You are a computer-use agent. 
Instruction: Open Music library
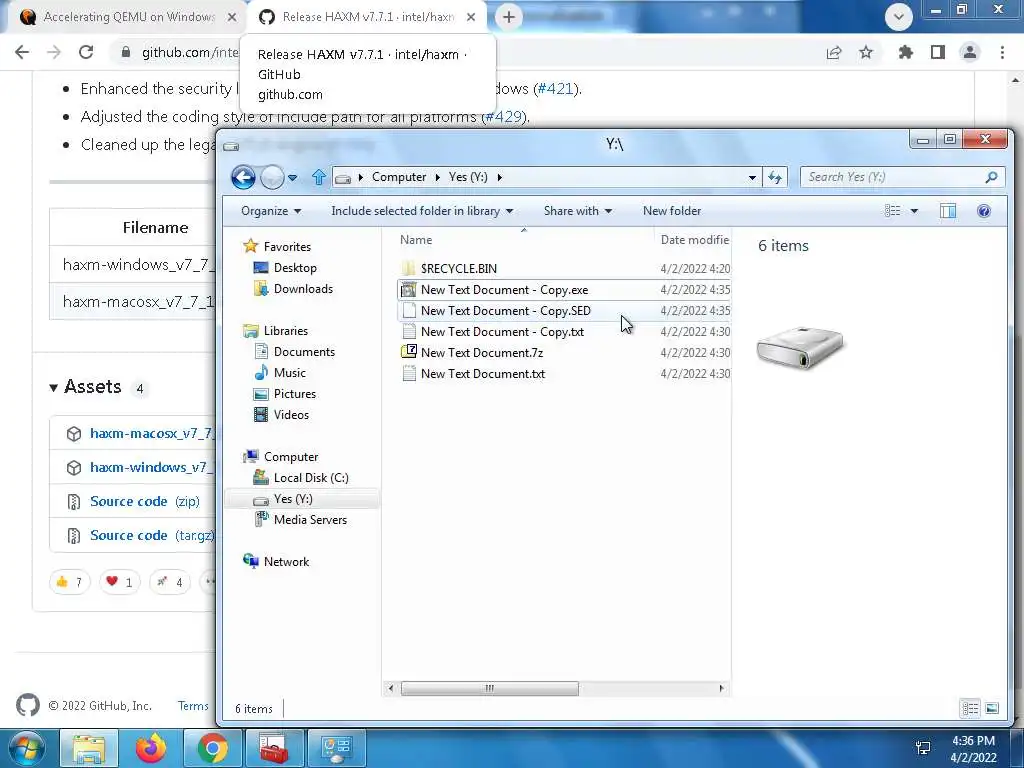[289, 373]
